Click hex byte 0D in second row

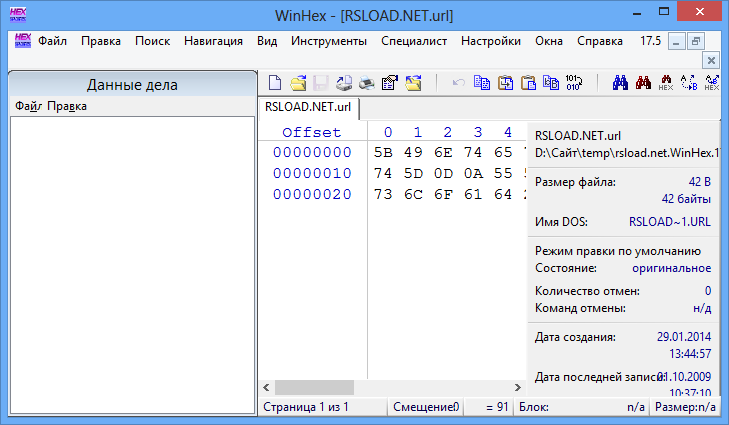pyautogui.click(x=443, y=173)
